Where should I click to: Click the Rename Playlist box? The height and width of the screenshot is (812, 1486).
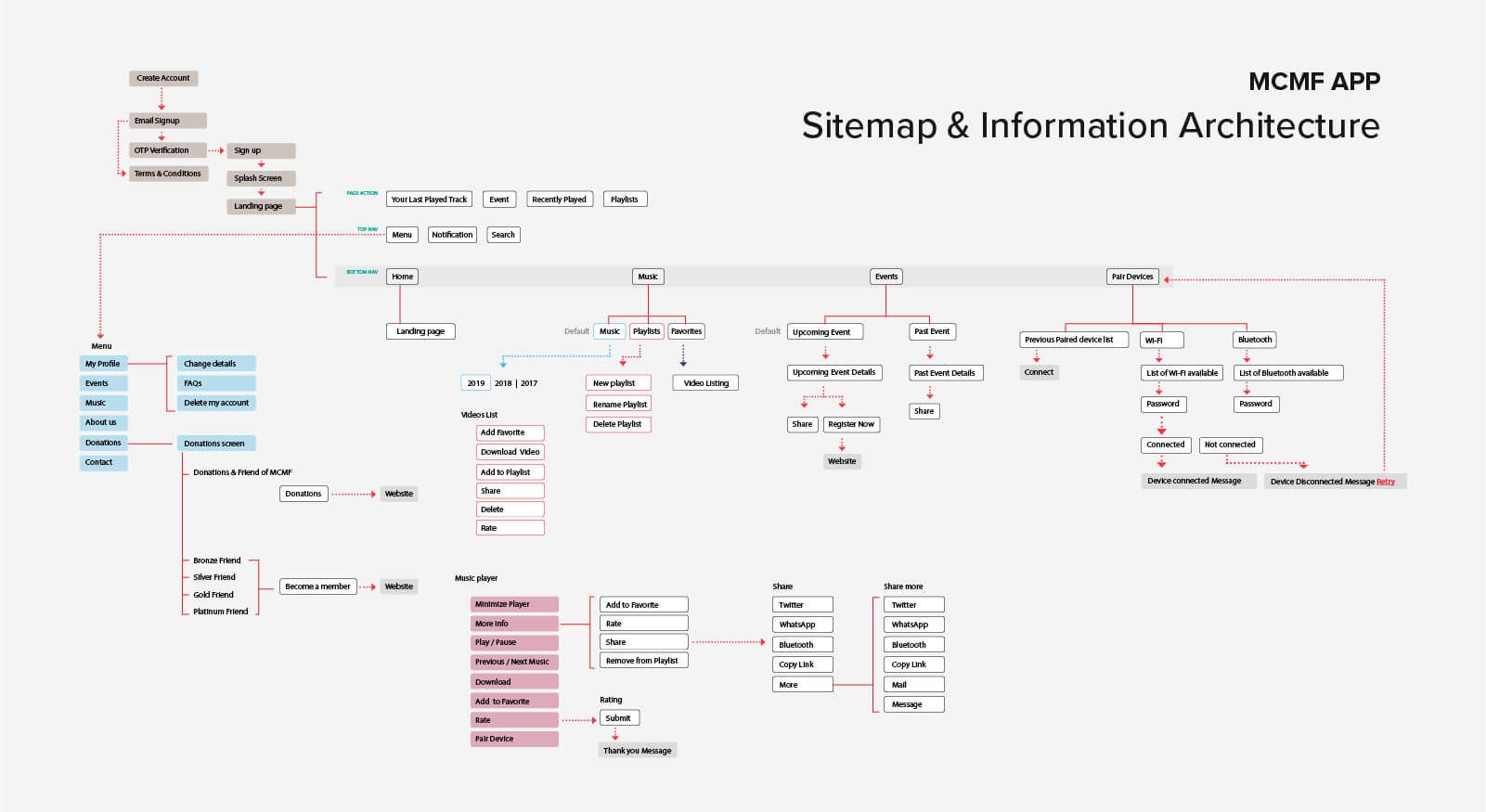[618, 404]
